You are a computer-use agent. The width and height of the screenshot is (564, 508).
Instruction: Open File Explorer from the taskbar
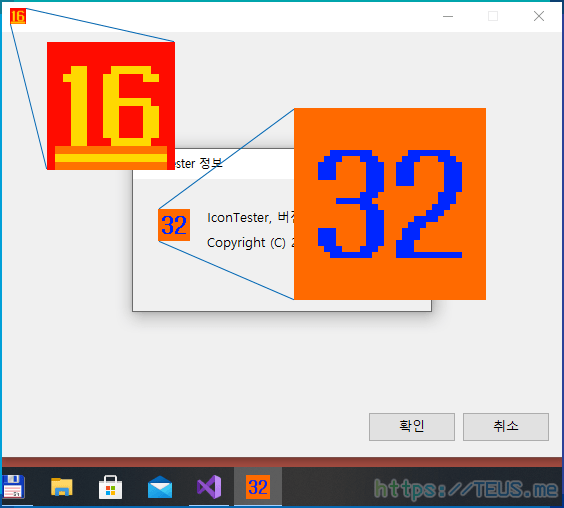pyautogui.click(x=62, y=487)
